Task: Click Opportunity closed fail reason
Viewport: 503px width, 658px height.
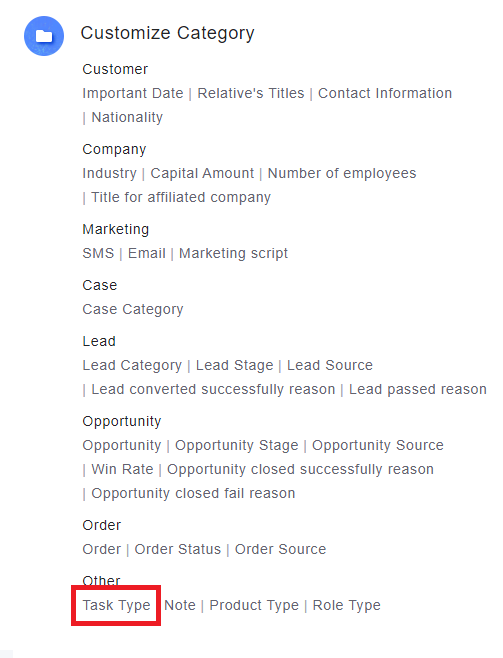Action: [193, 494]
